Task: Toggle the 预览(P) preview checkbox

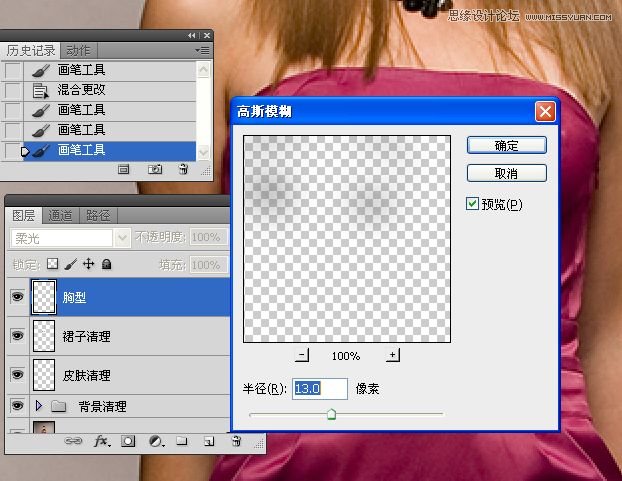Action: click(x=472, y=204)
